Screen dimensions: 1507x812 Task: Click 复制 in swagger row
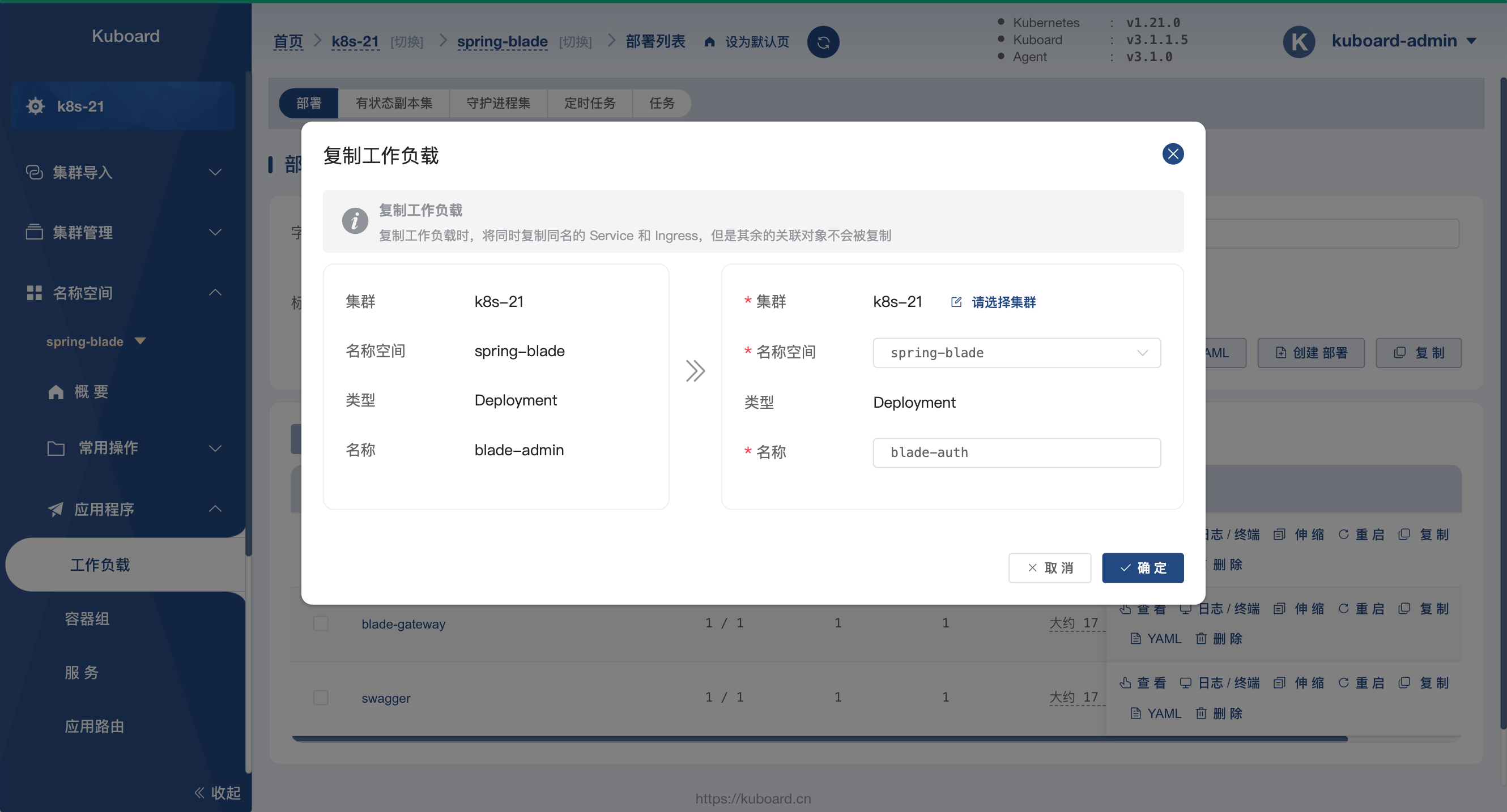1423,683
